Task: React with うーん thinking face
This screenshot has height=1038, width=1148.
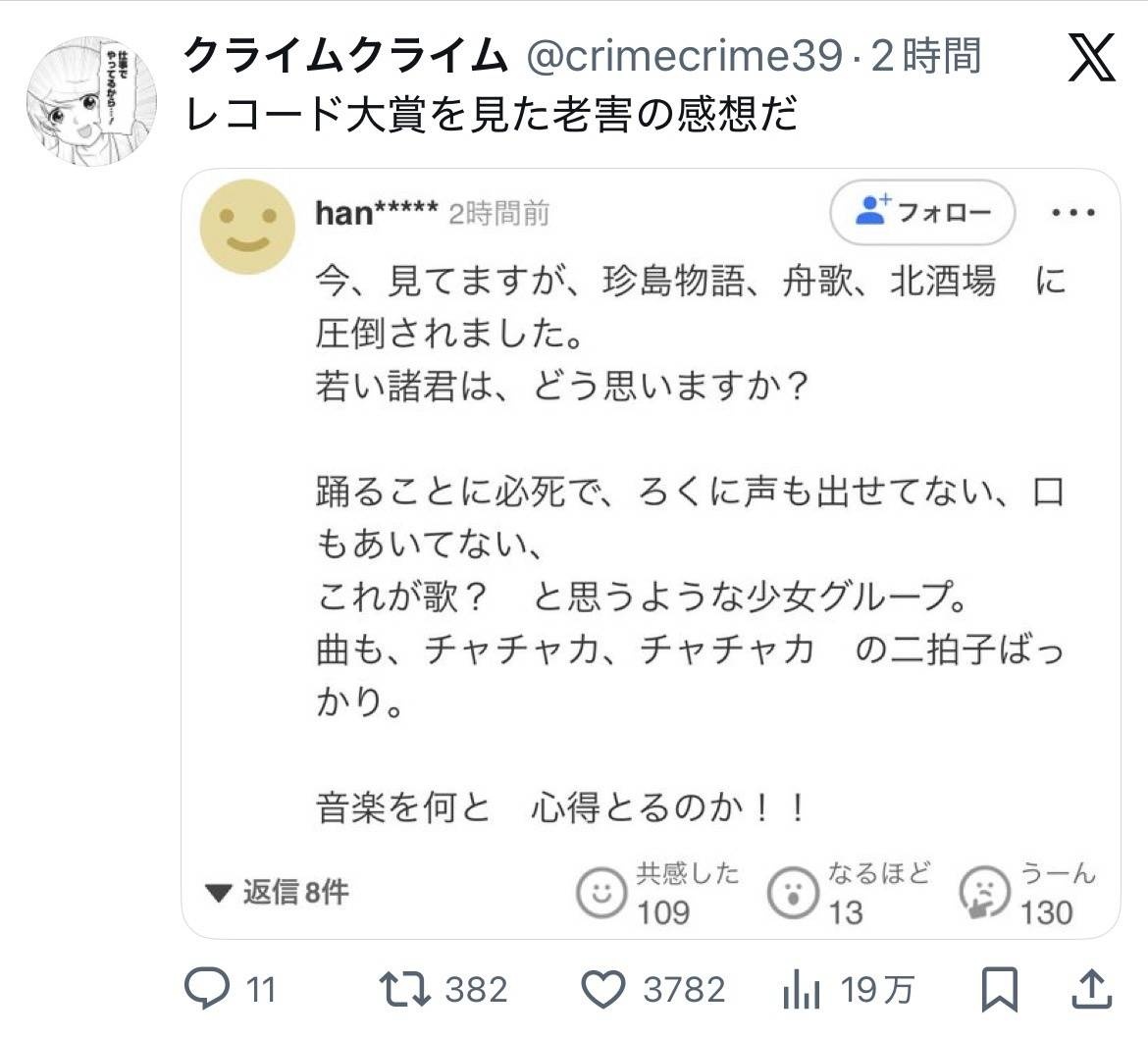Action: click(984, 893)
